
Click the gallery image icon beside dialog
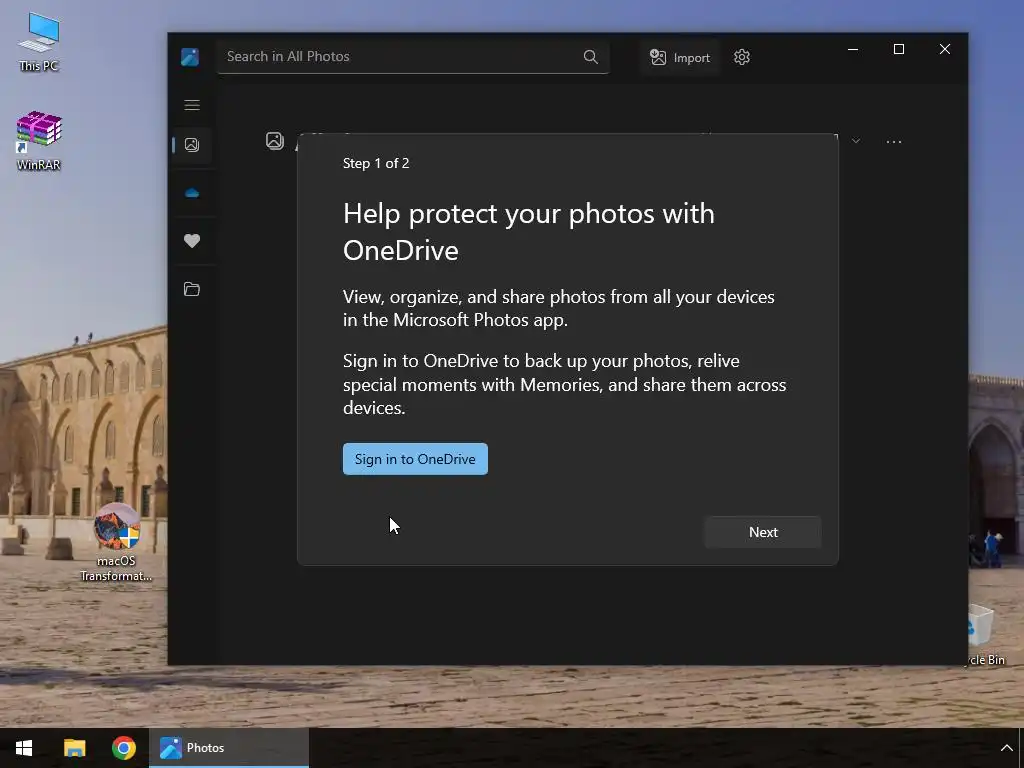(275, 140)
